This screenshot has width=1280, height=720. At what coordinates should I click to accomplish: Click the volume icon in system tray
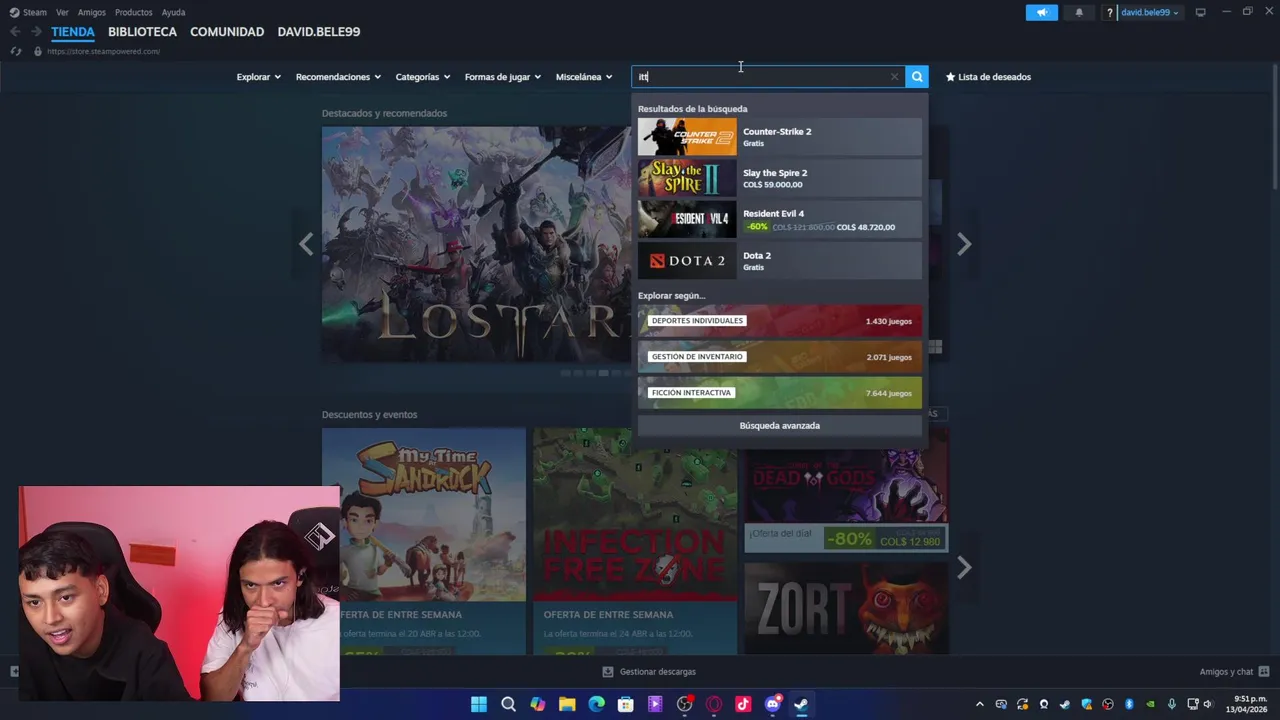pyautogui.click(x=1208, y=704)
